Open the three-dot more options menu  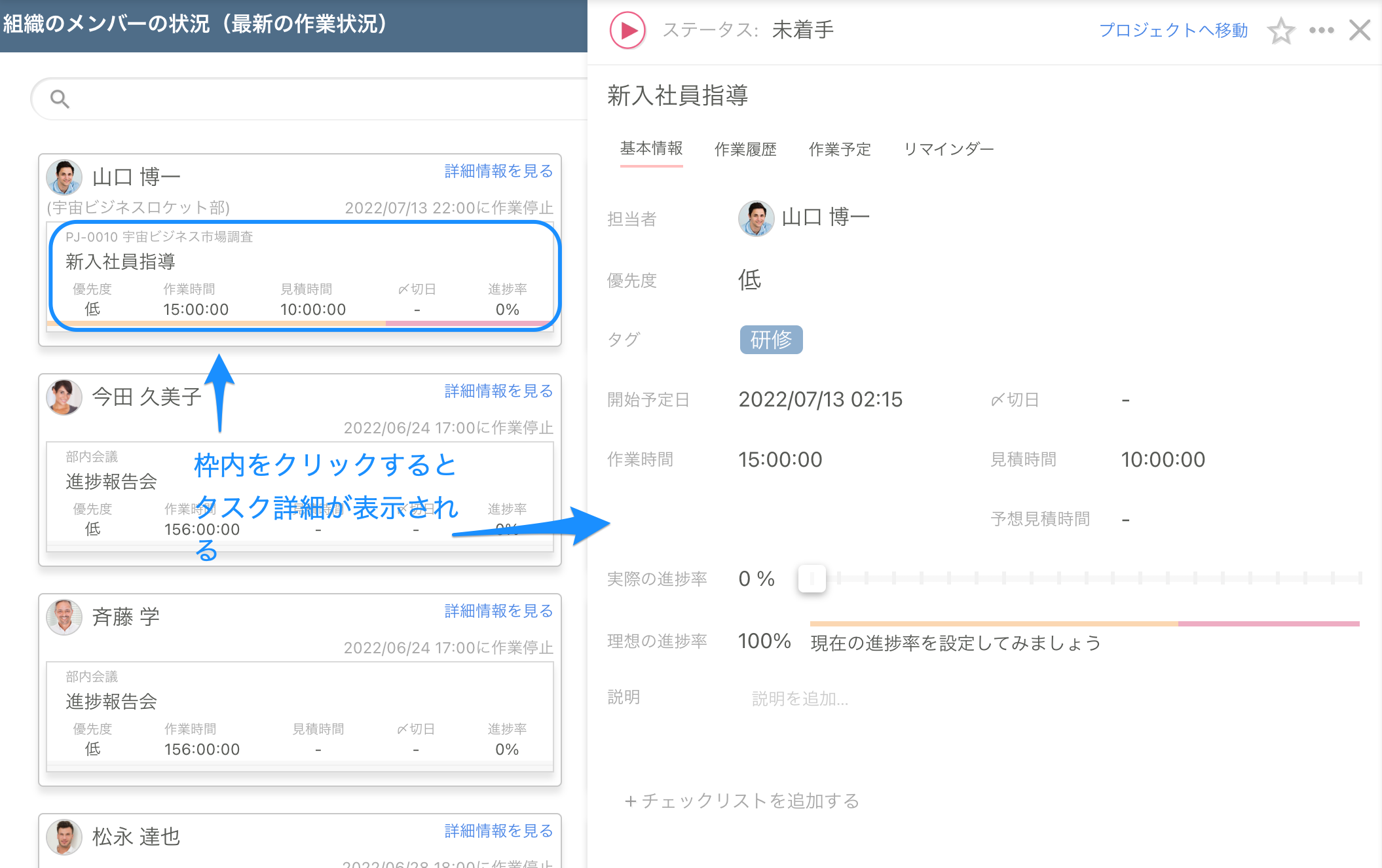click(1321, 31)
